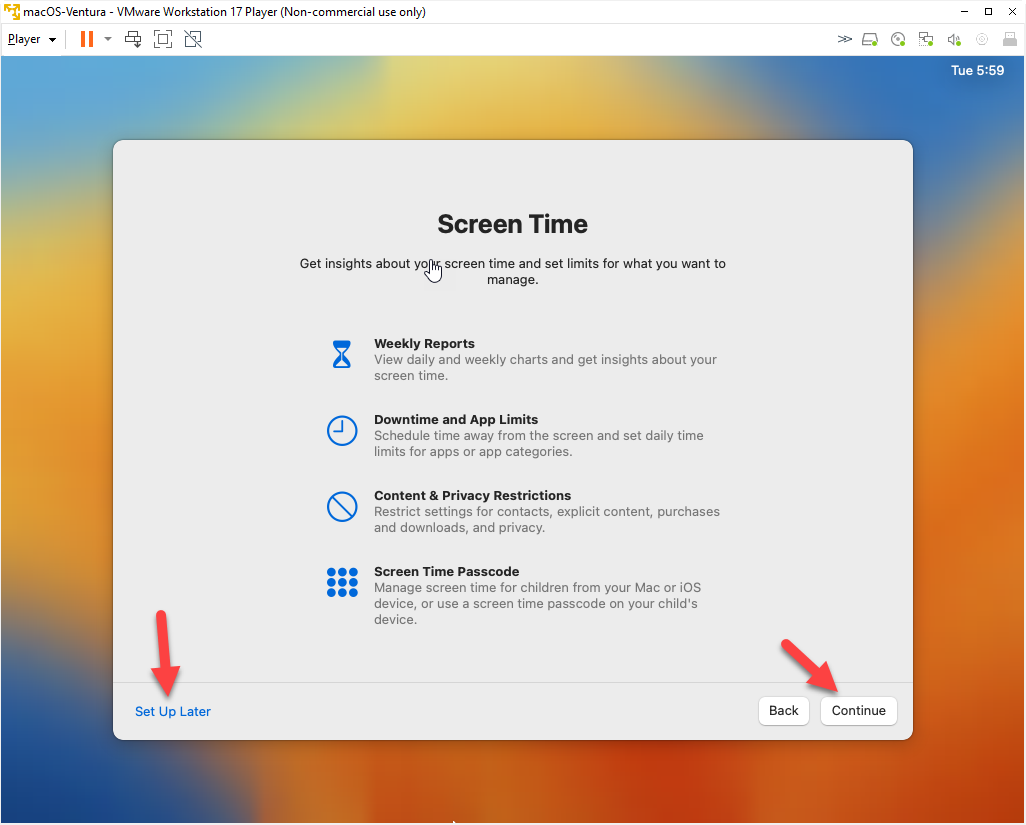Click the Content & Privacy Restrictions icon

tap(342, 506)
